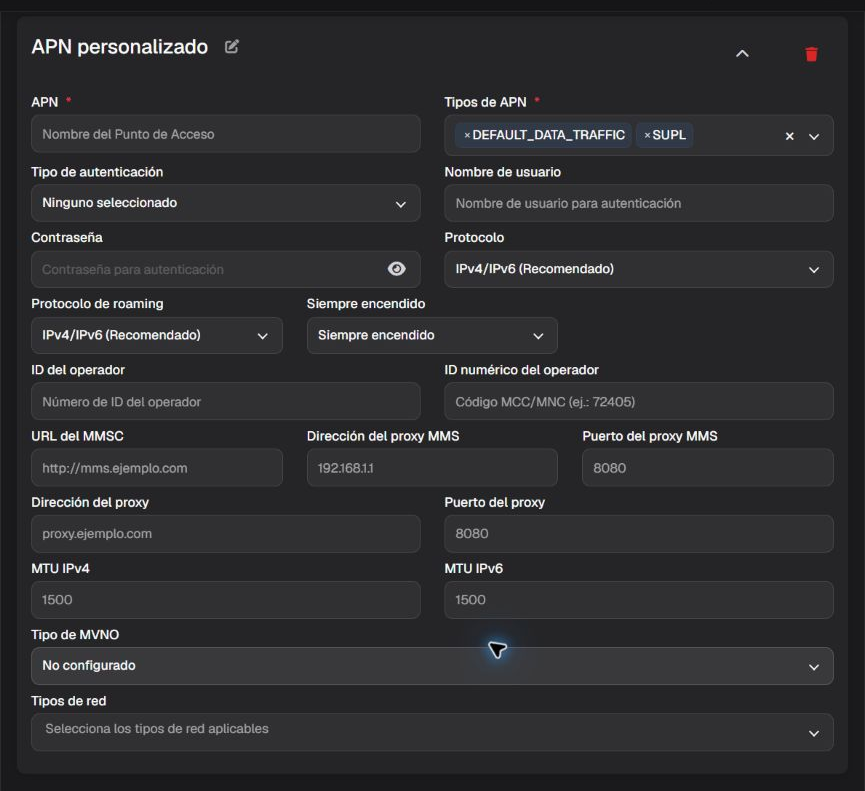Image resolution: width=865 pixels, height=791 pixels.
Task: Open the Tipos de red dropdown
Action: [x=432, y=732]
